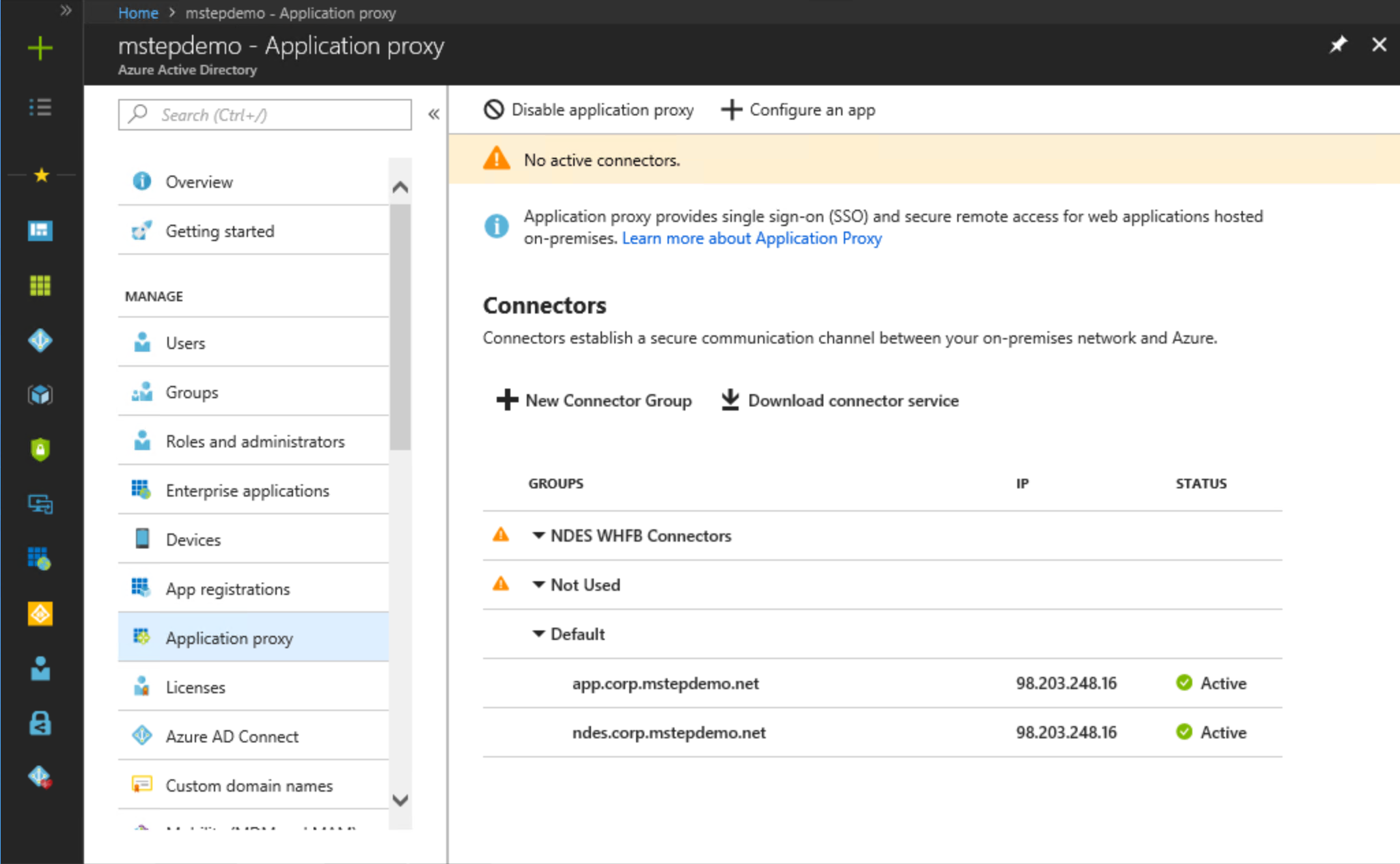This screenshot has height=864, width=1400.
Task: Open Enterprise applications menu item
Action: (x=247, y=490)
